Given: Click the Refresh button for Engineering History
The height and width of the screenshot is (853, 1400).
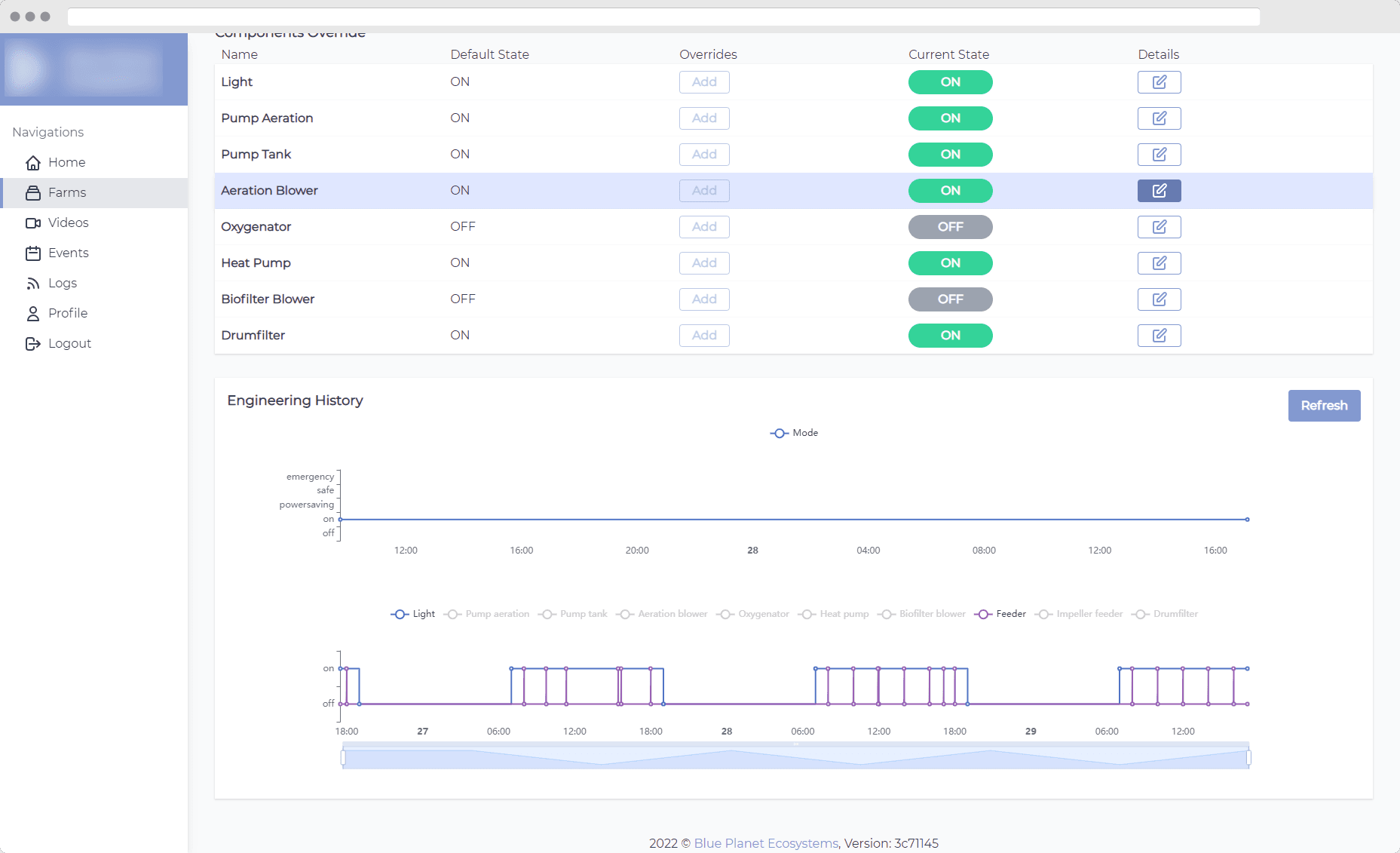Looking at the screenshot, I should 1324,406.
